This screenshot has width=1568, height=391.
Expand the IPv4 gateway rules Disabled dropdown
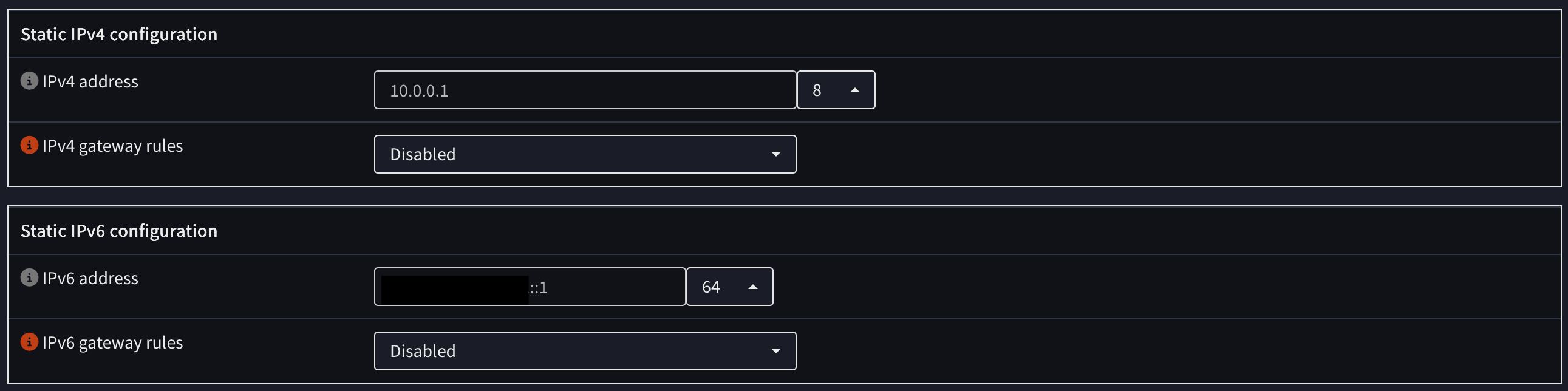(x=584, y=154)
